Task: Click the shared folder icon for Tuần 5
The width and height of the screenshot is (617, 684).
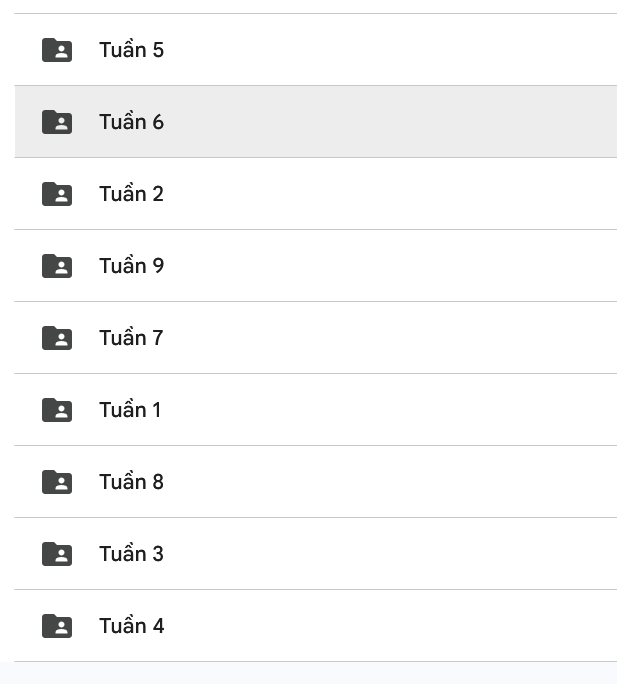Action: [x=57, y=50]
